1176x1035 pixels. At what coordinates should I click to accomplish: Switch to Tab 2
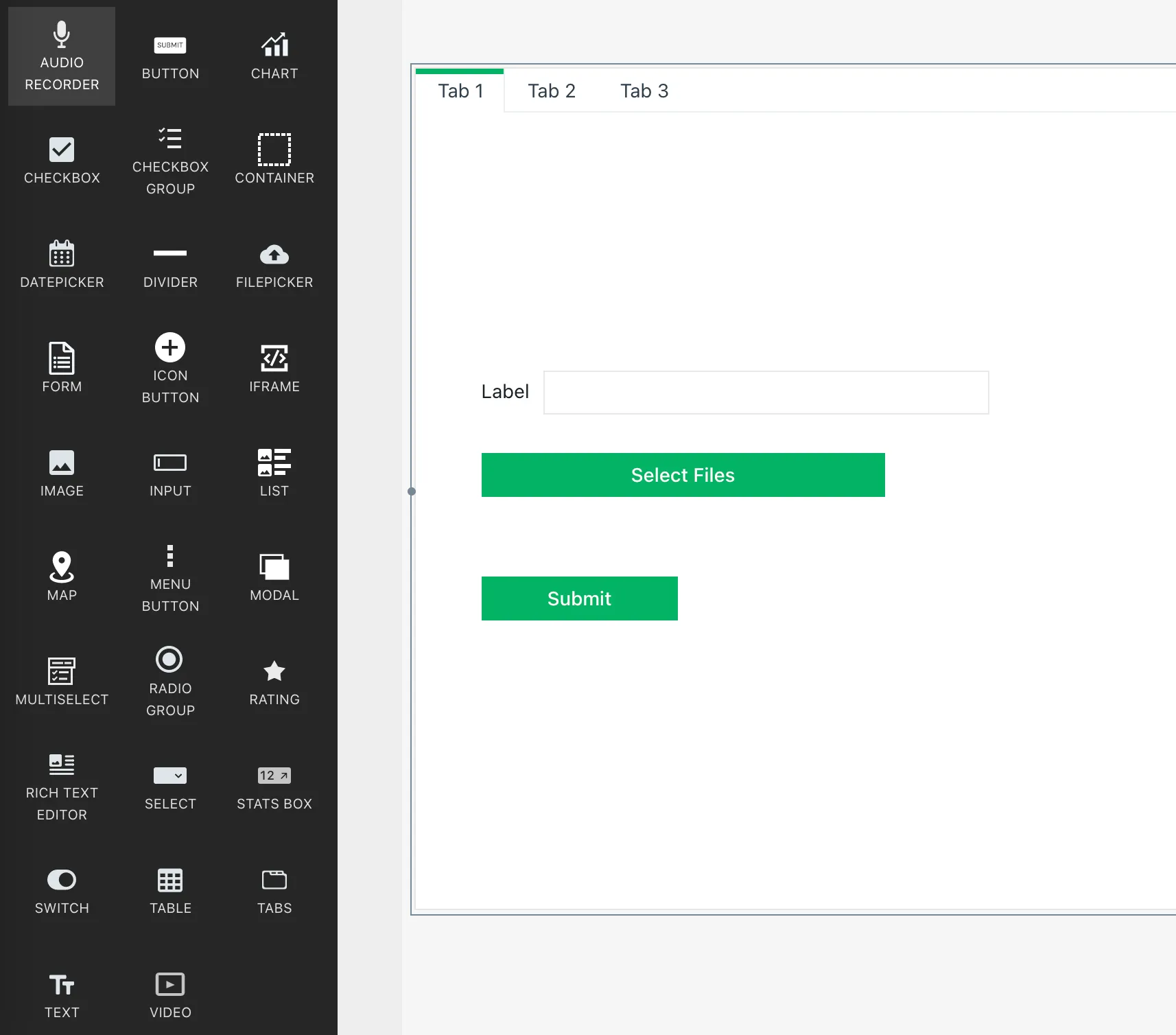coord(551,91)
